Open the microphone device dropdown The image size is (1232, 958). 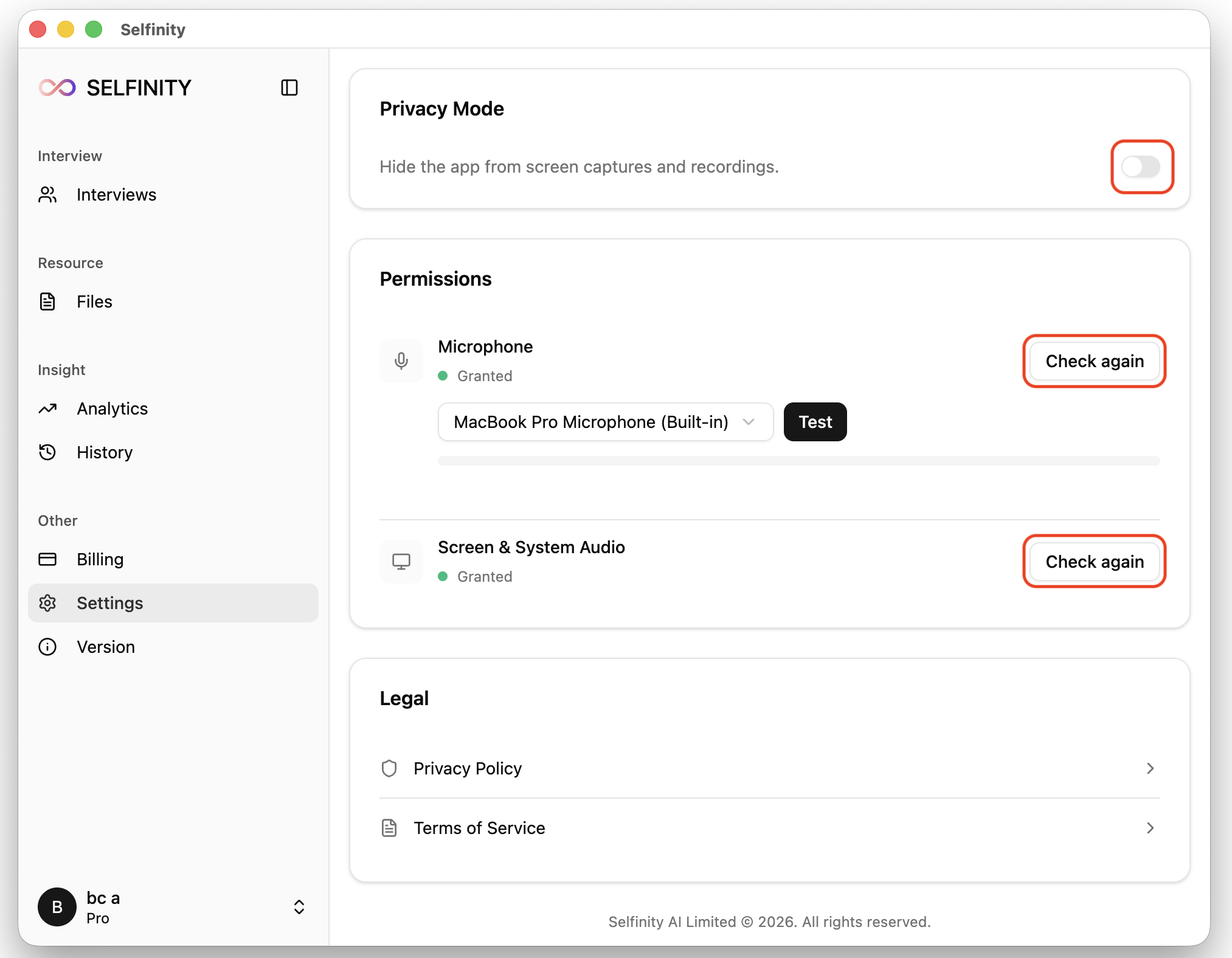click(606, 422)
